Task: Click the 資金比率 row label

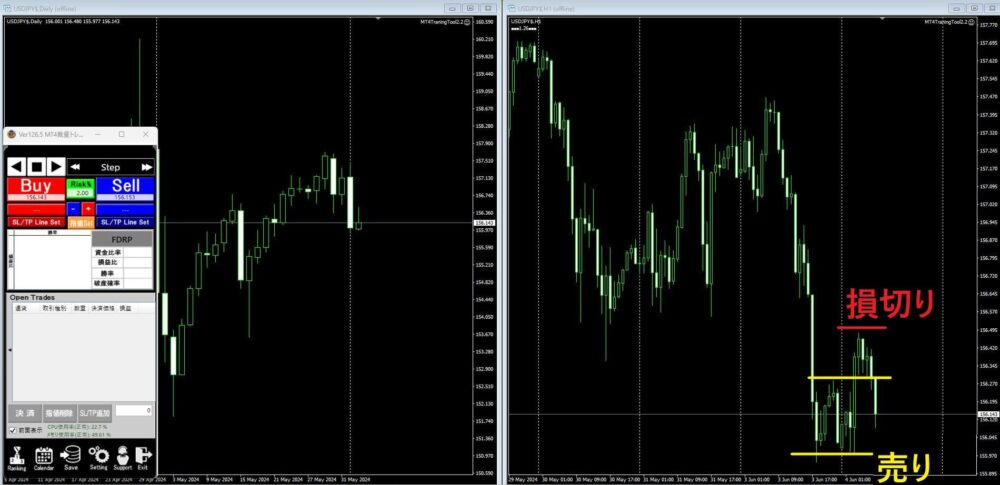Action: pyautogui.click(x=107, y=253)
